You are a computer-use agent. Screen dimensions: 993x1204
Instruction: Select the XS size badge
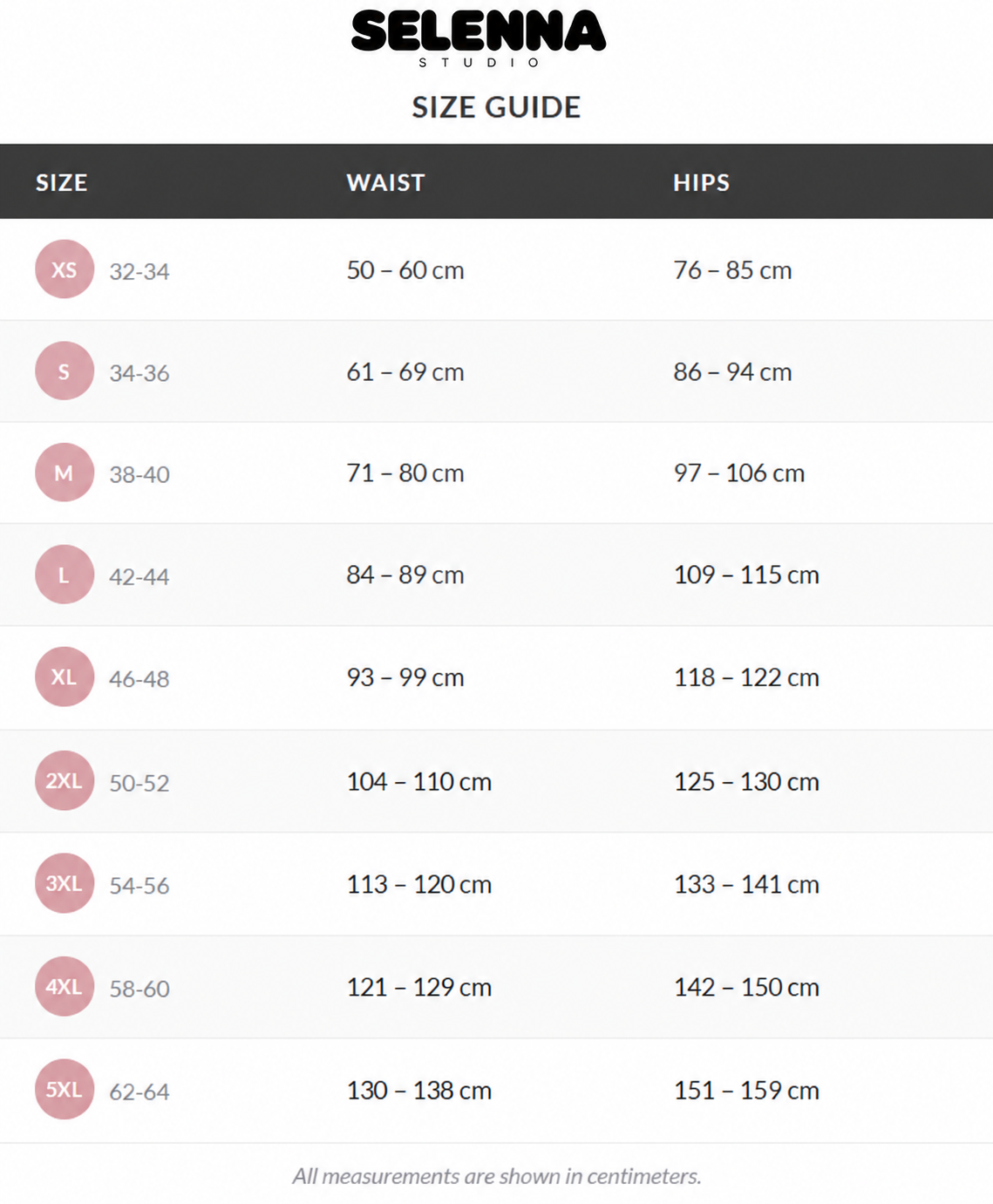click(65, 269)
